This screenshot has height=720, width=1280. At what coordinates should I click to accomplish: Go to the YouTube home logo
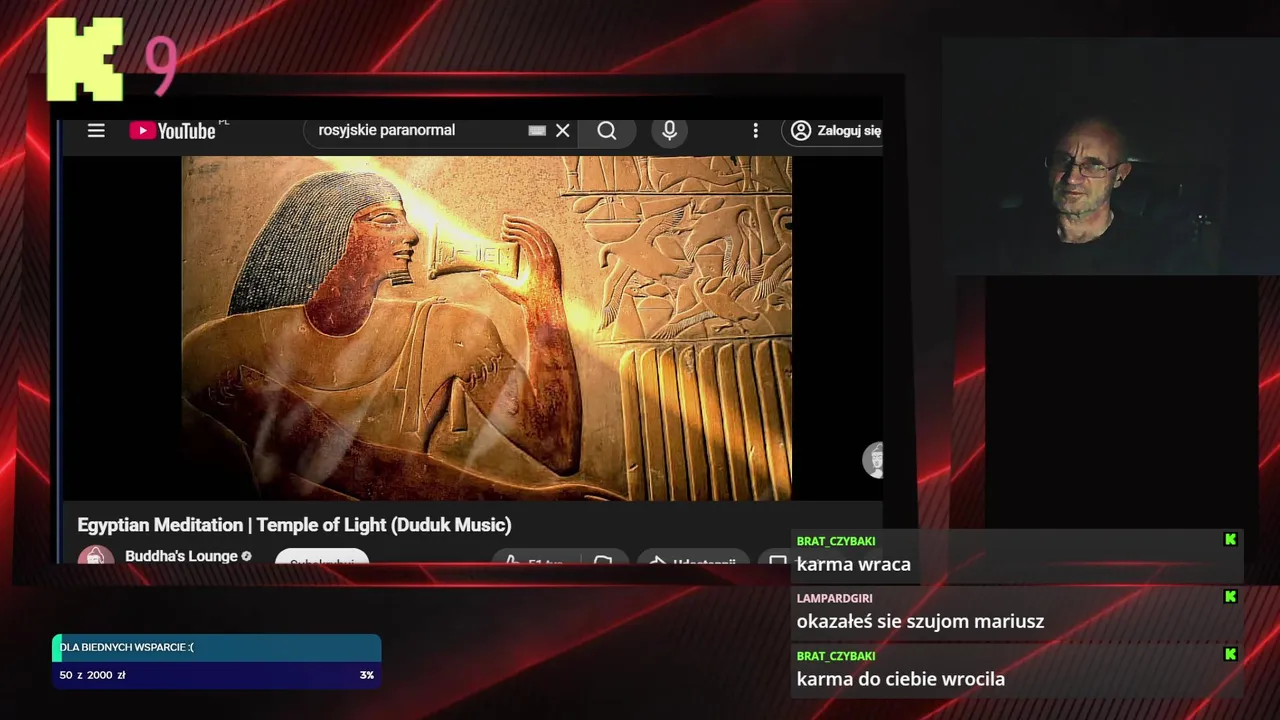(173, 131)
